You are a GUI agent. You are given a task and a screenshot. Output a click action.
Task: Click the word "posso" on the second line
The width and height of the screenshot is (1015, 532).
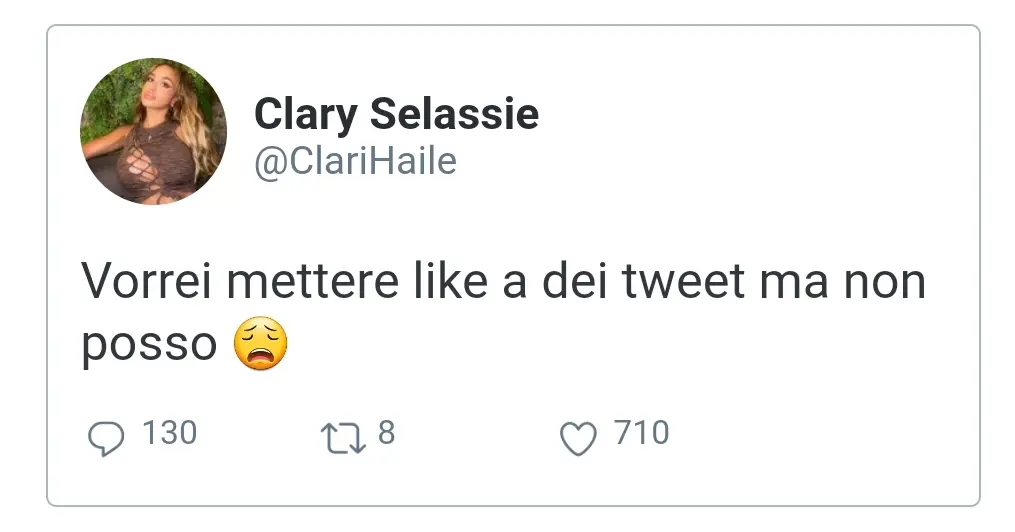coord(149,345)
